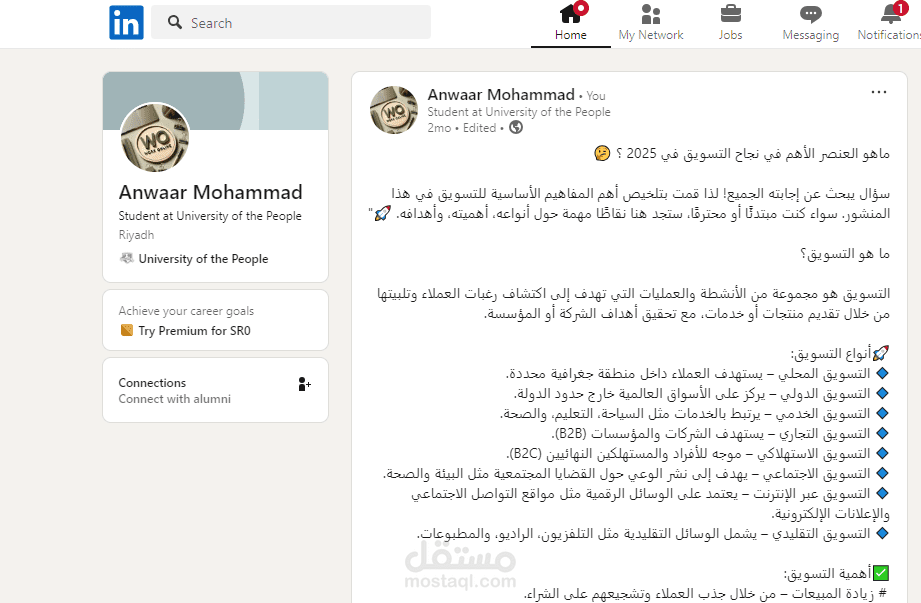The image size is (921, 603).
Task: Click the bell Notifications icon
Action: [x=893, y=13]
